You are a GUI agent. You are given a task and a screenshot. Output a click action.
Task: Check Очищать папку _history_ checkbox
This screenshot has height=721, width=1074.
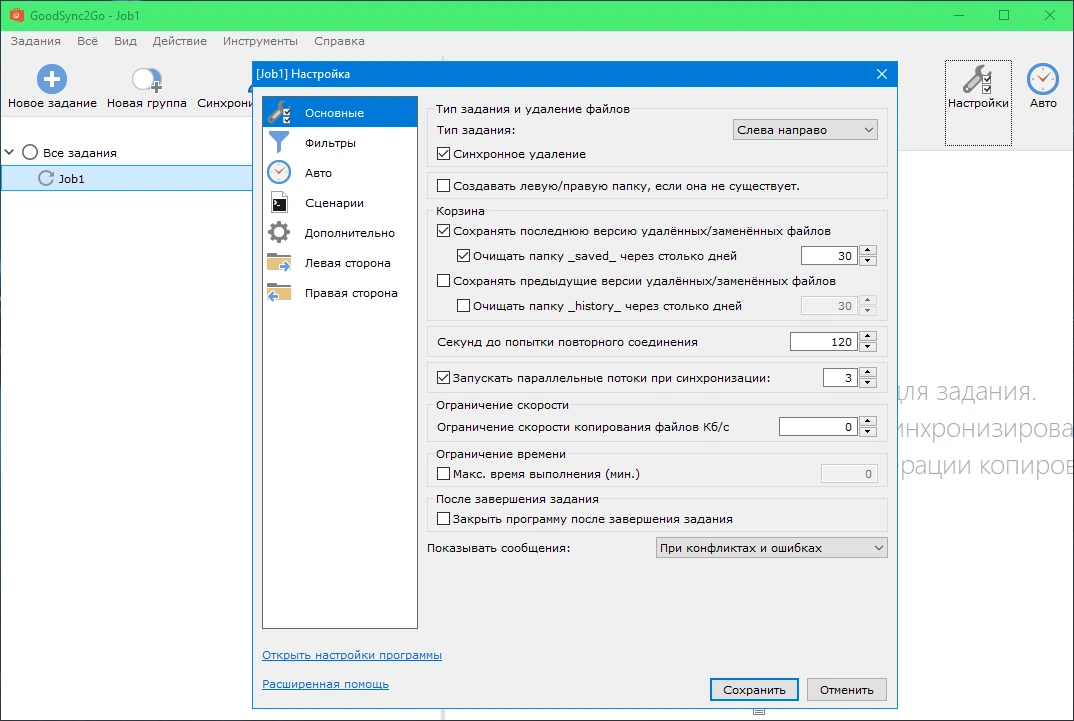463,306
